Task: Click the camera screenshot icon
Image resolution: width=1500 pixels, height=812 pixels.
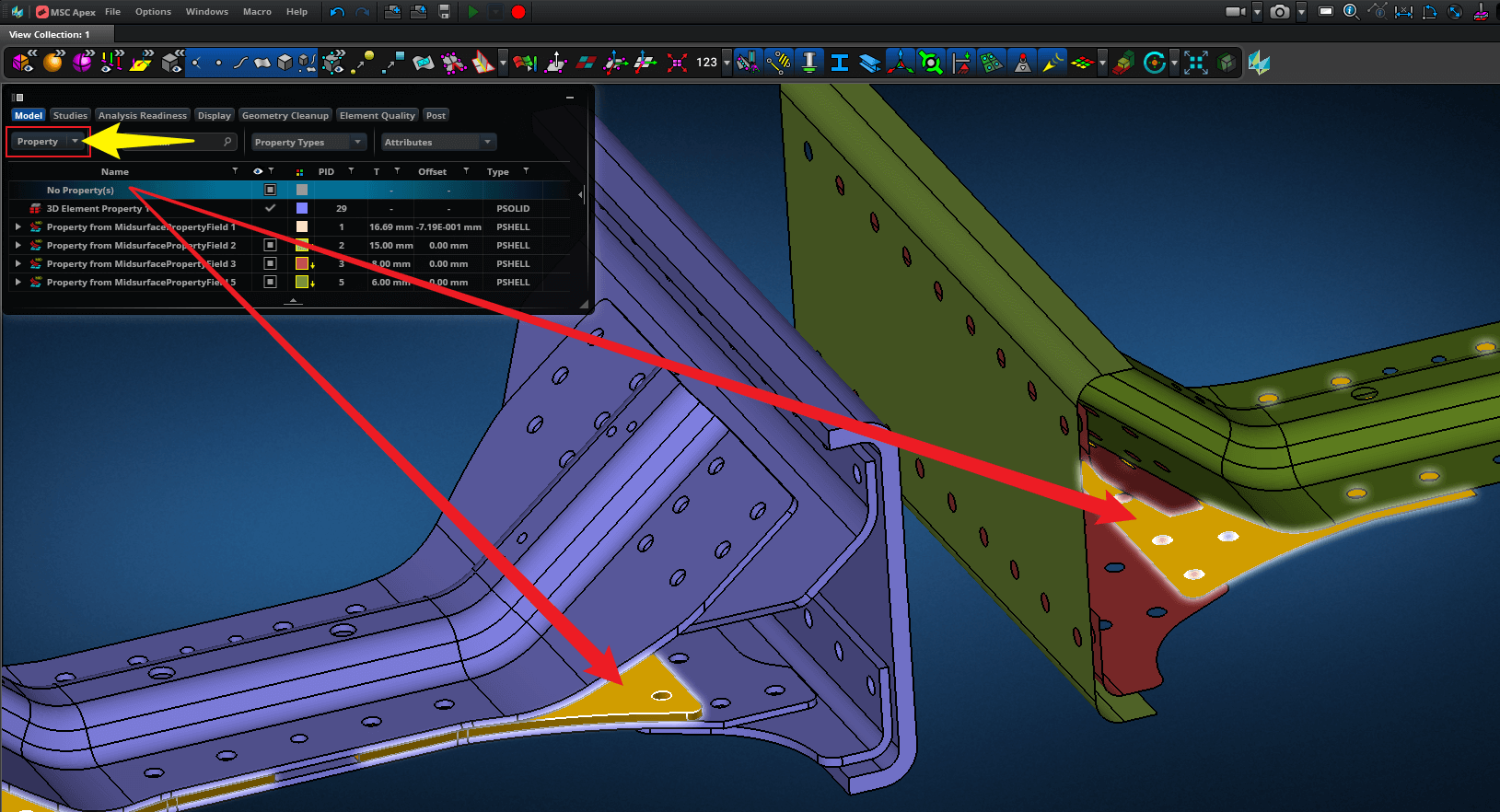Action: pyautogui.click(x=1279, y=12)
